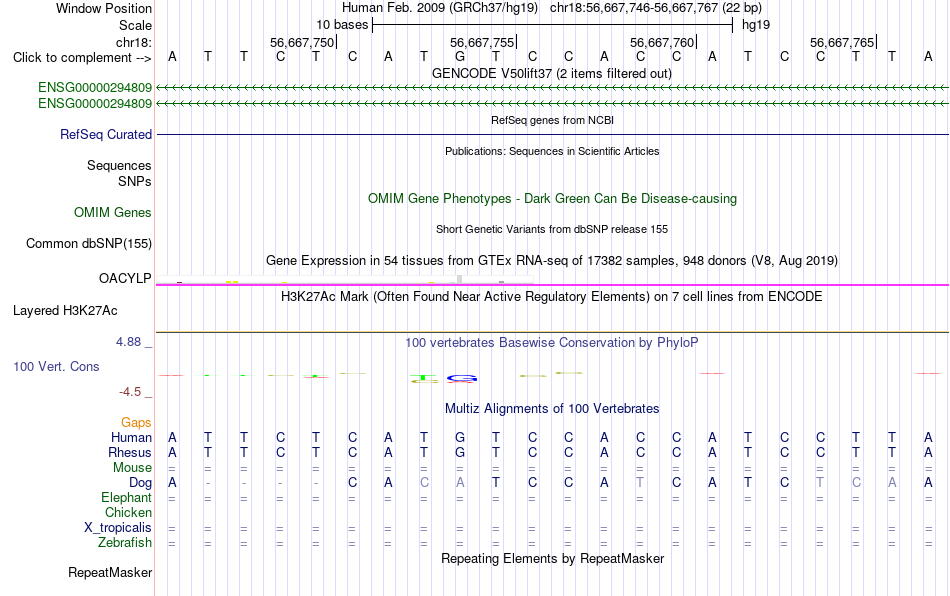This screenshot has width=950, height=596.
Task: Click the 56,667,760 coordinate marker
Action: (662, 42)
